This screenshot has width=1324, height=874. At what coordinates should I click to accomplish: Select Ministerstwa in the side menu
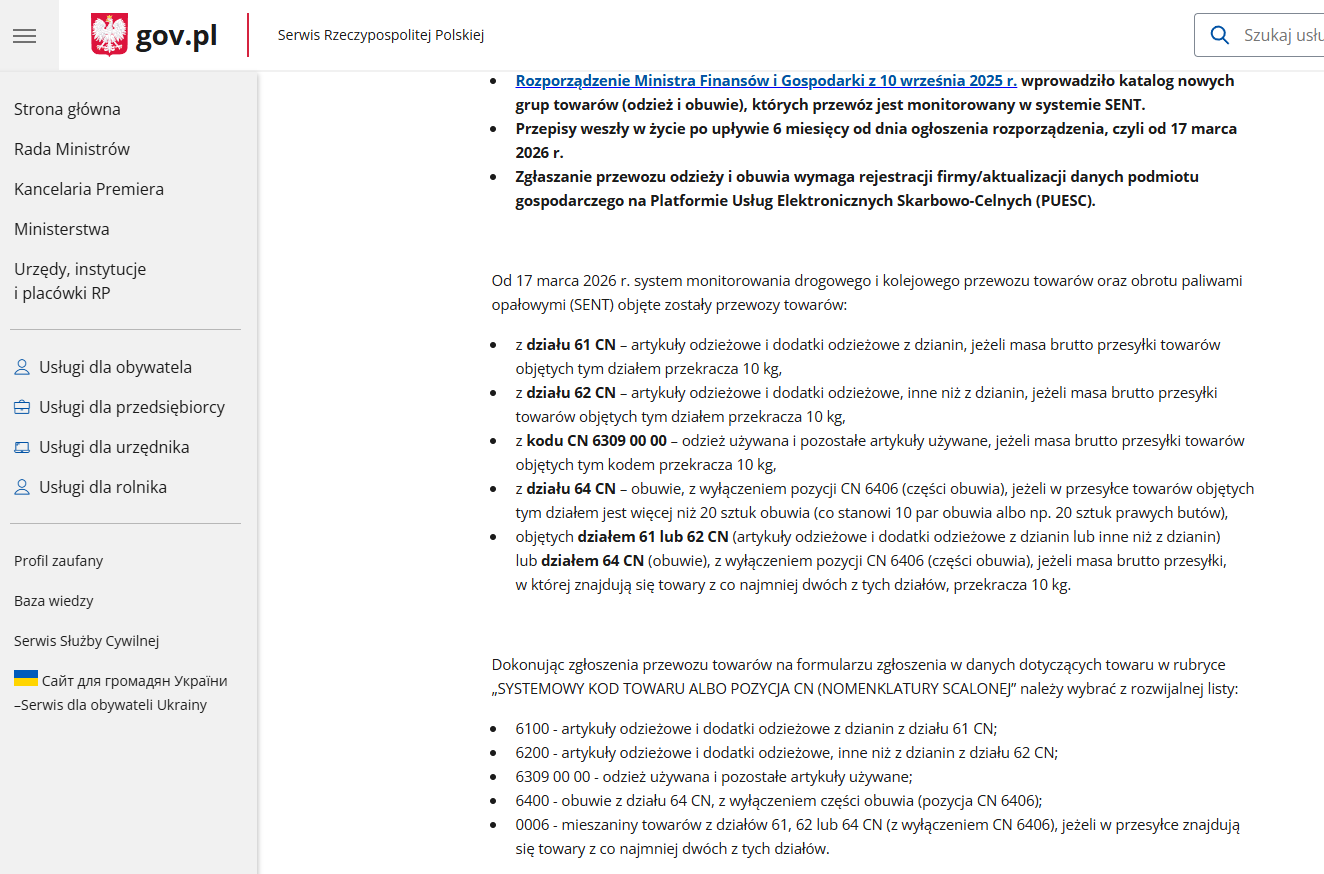click(62, 229)
